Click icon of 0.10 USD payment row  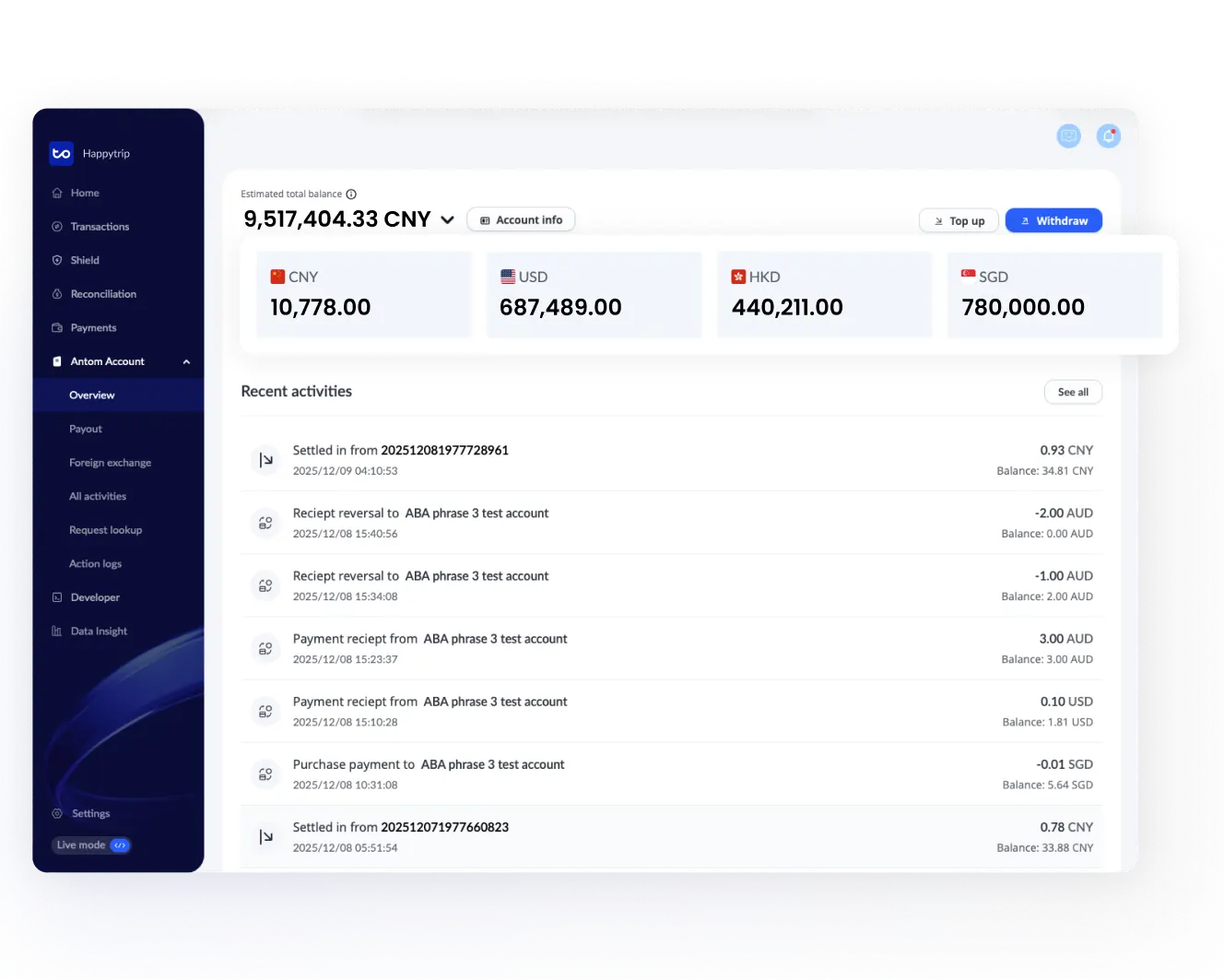(x=265, y=711)
